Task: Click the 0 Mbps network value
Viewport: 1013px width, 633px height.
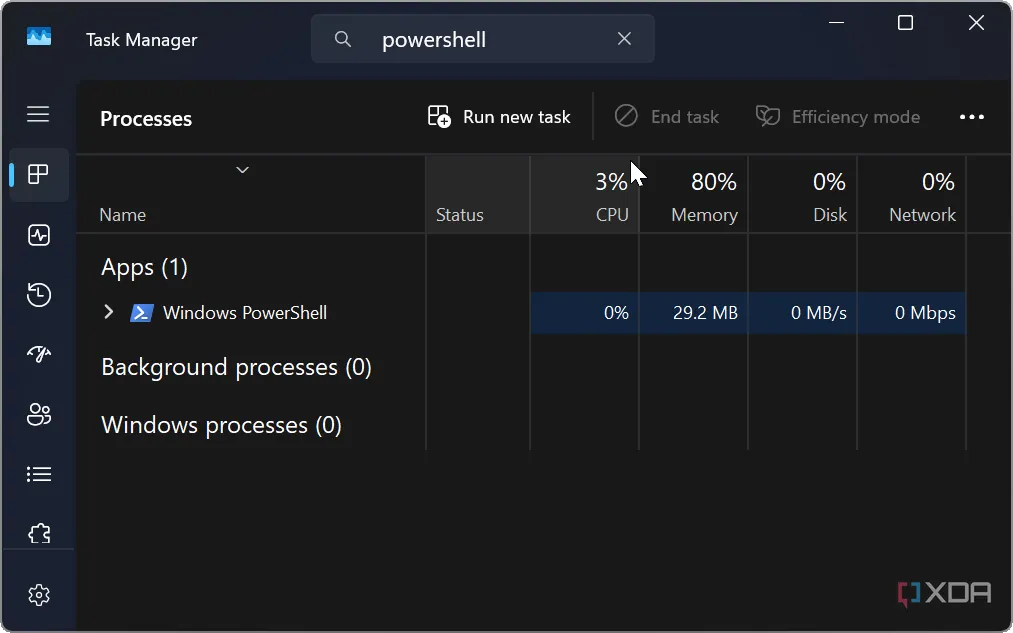Action: coord(925,313)
